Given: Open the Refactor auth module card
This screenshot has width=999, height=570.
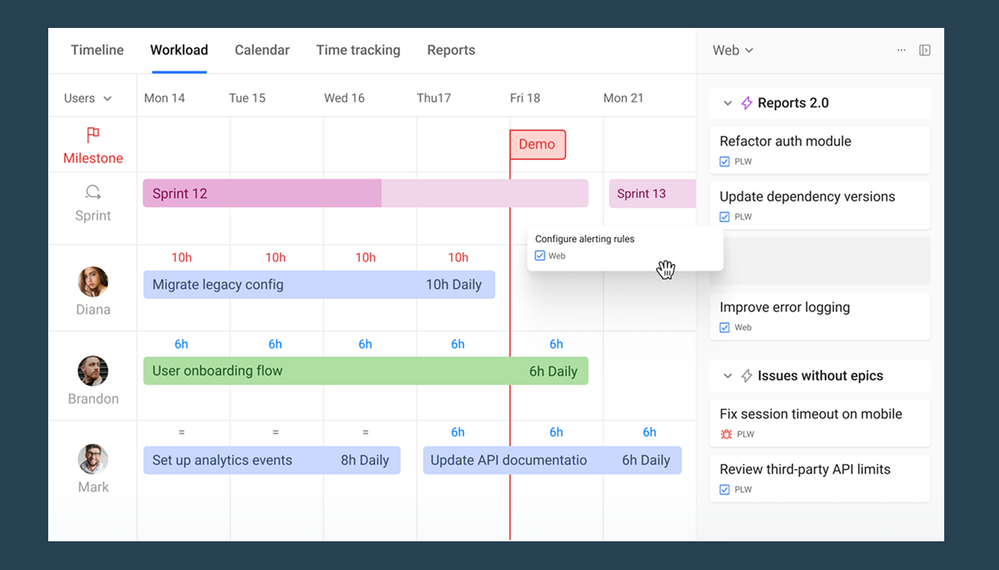Looking at the screenshot, I should (x=819, y=150).
